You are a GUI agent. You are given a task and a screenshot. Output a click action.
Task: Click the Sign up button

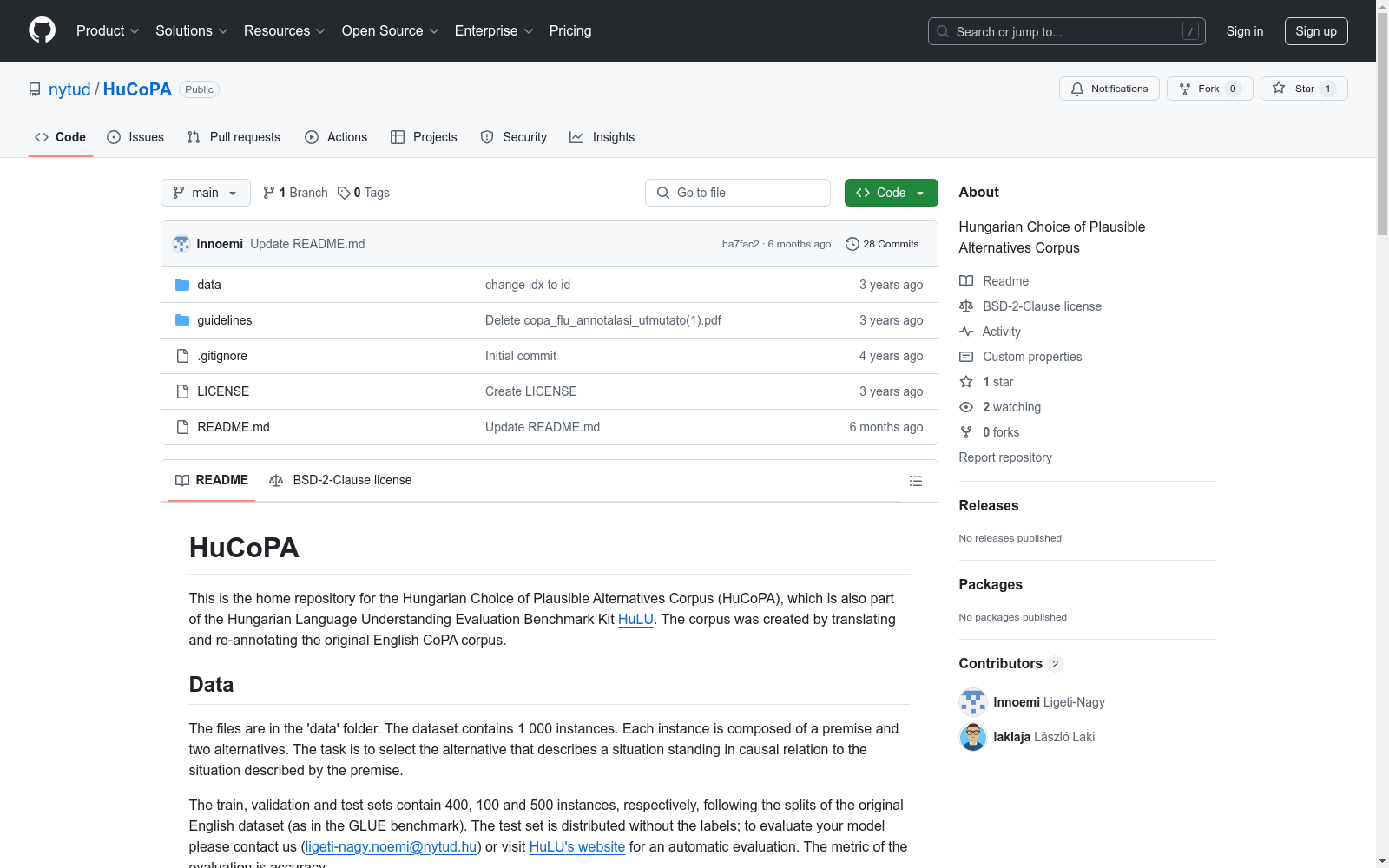click(x=1316, y=31)
